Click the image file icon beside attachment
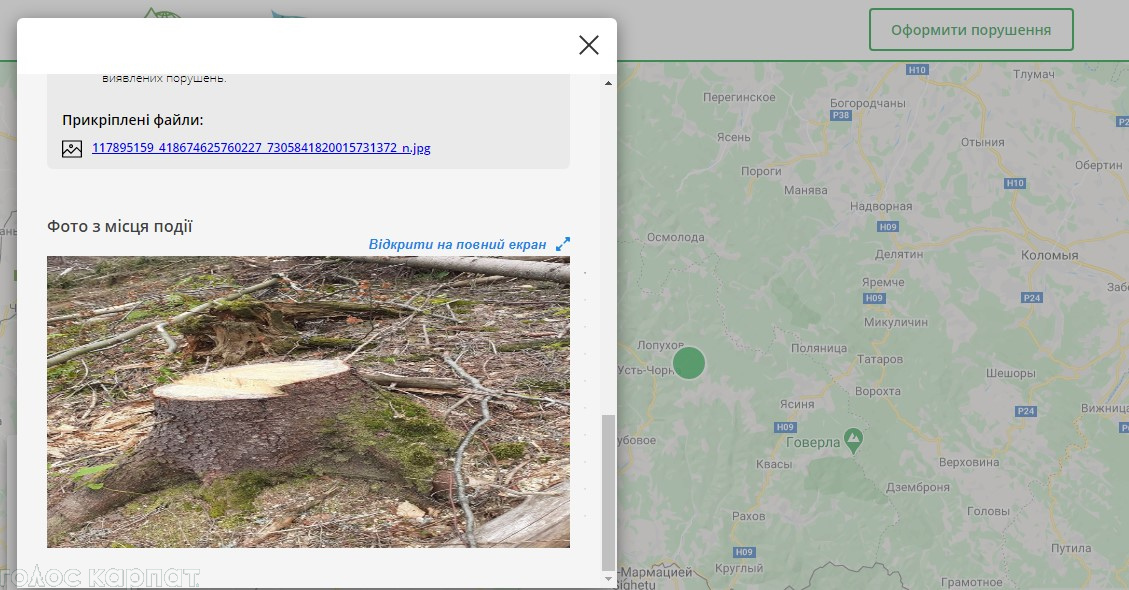Screen dimensions: 1129x590 (x=72, y=148)
